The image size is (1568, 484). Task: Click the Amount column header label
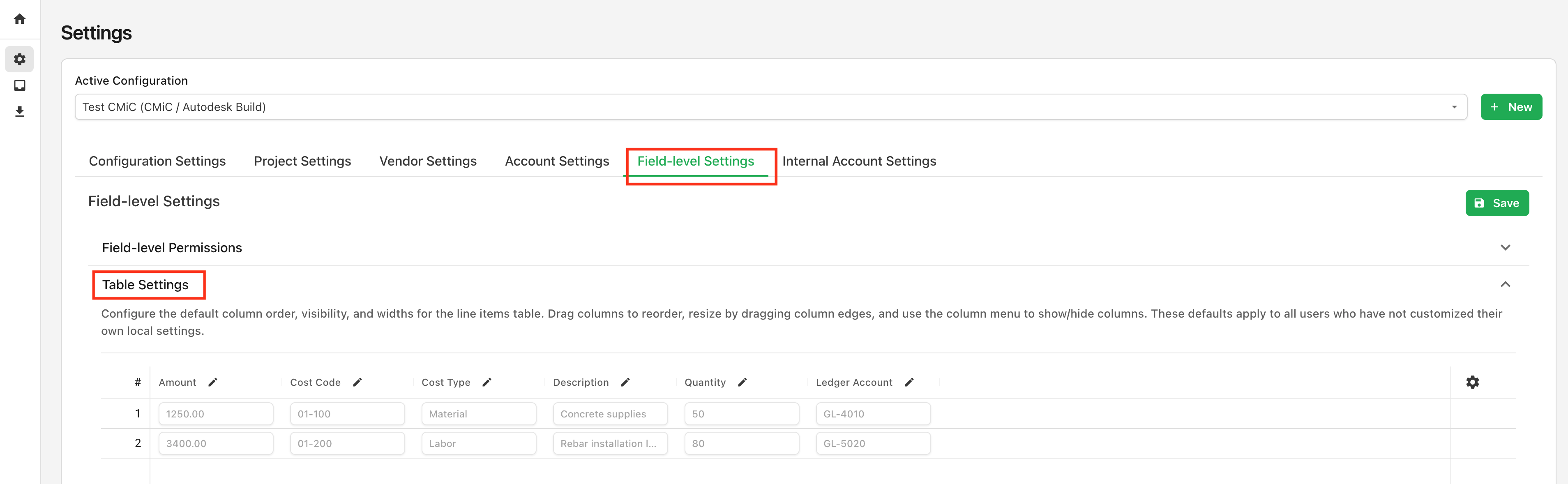click(x=177, y=383)
